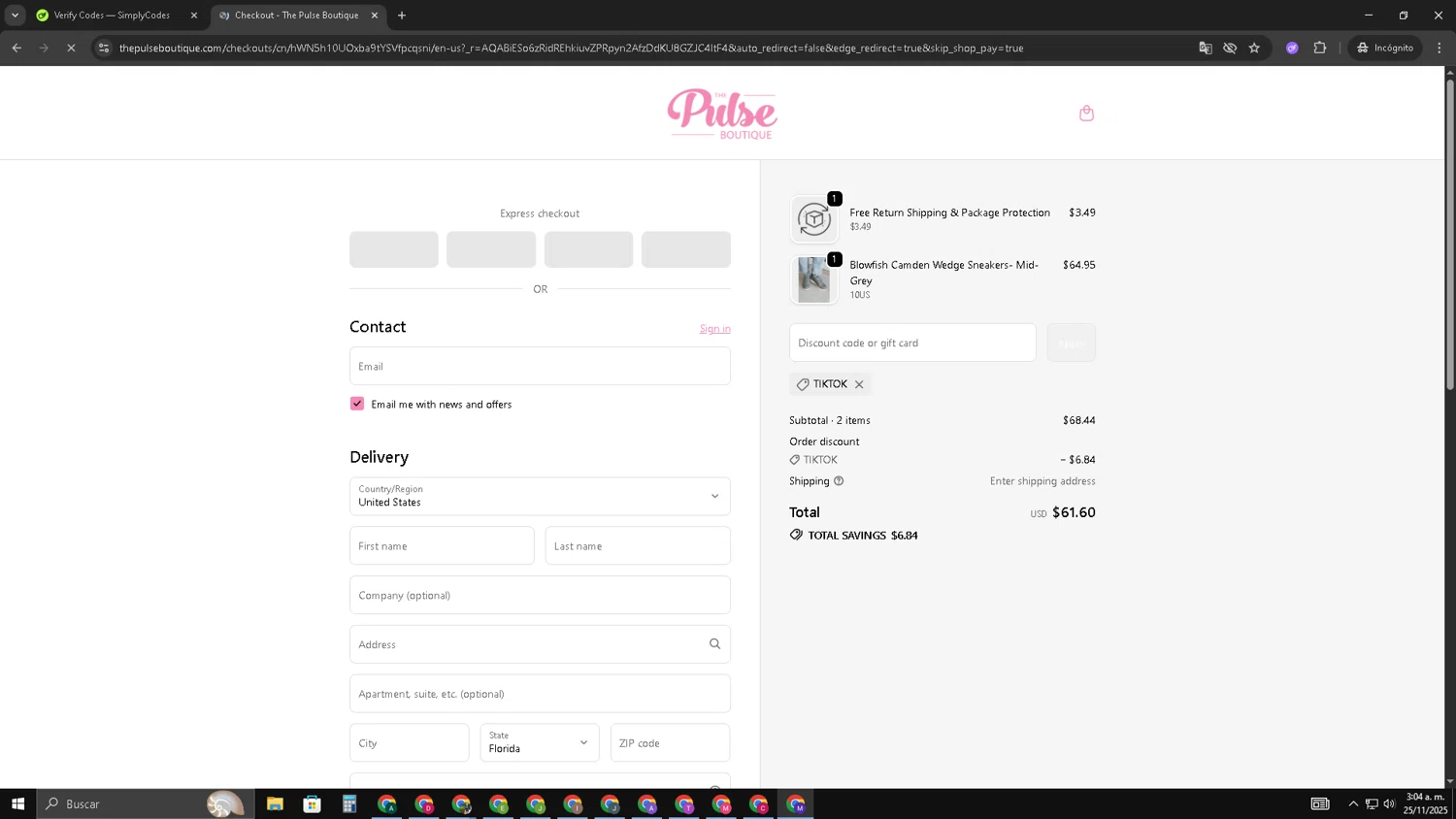Click the volume icon in system tray
This screenshot has height=819, width=1456.
point(1389,803)
